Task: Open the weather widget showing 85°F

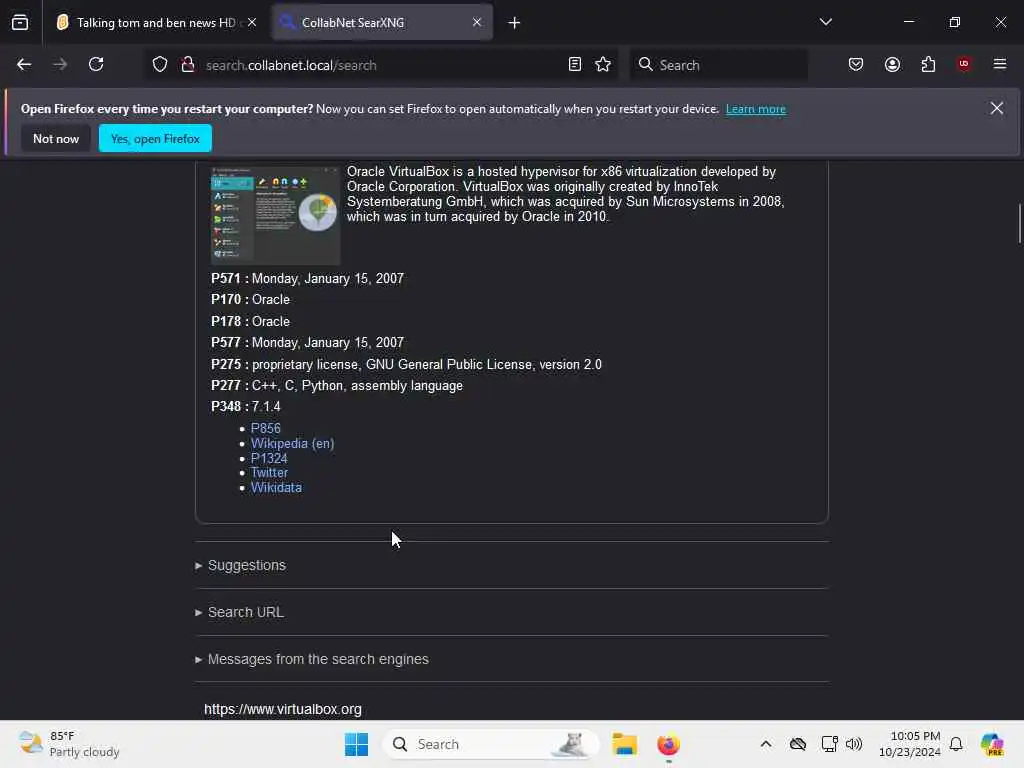Action: pyautogui.click(x=69, y=744)
